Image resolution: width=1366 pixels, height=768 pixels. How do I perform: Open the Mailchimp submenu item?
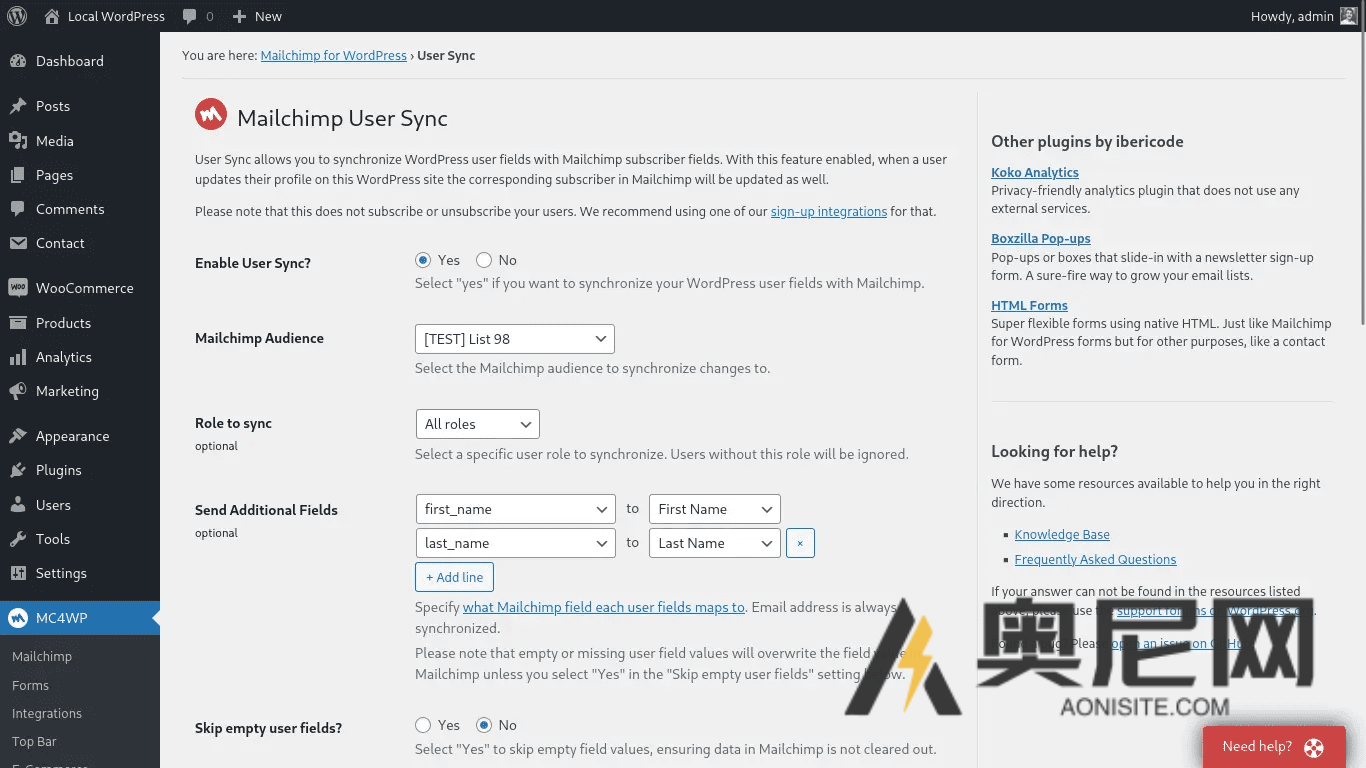[x=42, y=657]
